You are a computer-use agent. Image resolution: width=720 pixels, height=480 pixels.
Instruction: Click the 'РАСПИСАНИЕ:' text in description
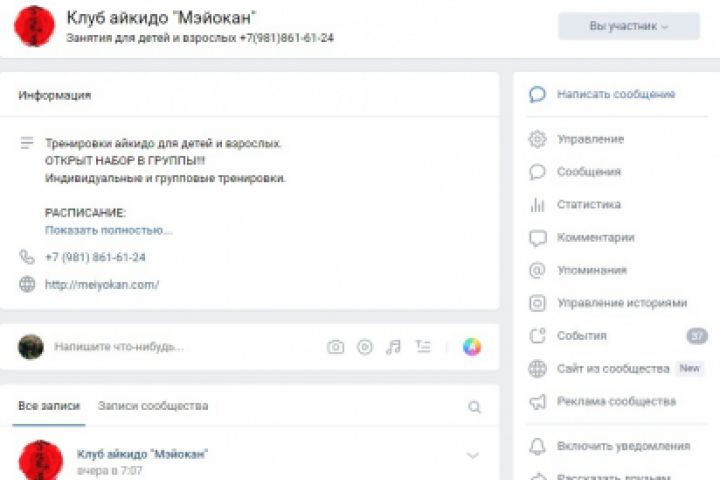point(85,213)
